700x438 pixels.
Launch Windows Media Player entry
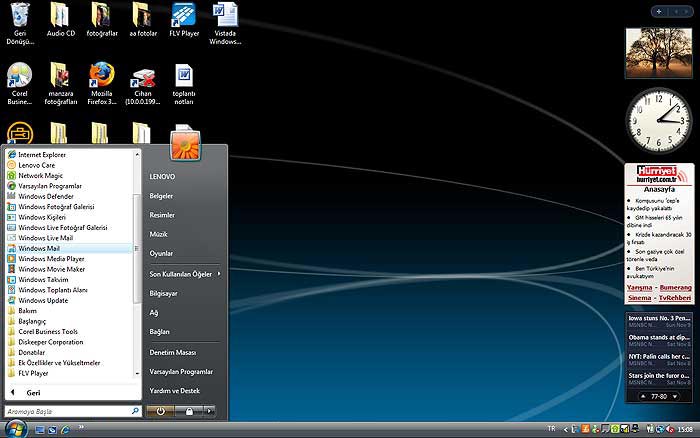51,259
